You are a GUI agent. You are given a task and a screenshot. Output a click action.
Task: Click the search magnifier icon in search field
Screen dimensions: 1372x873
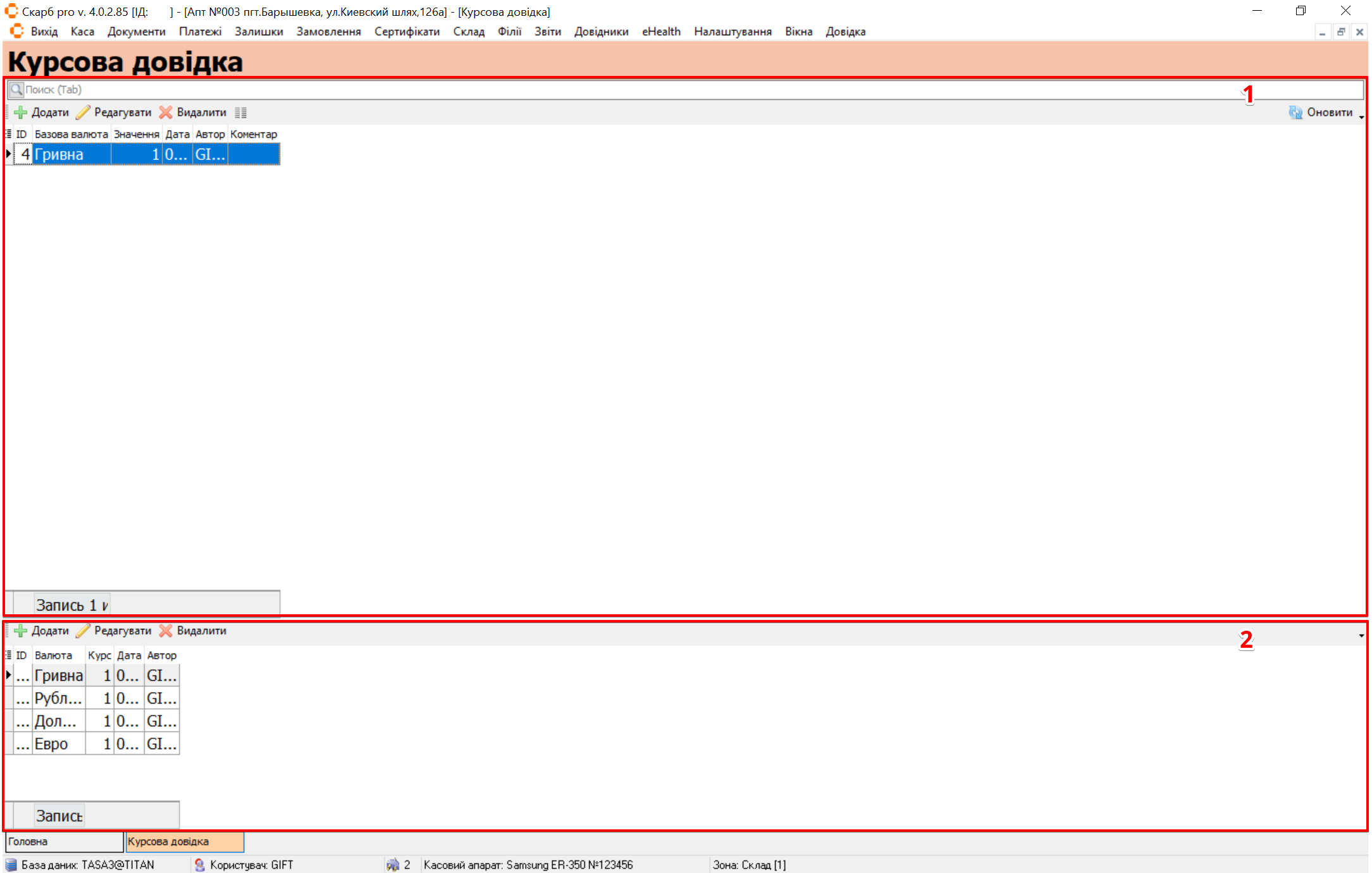click(x=16, y=90)
